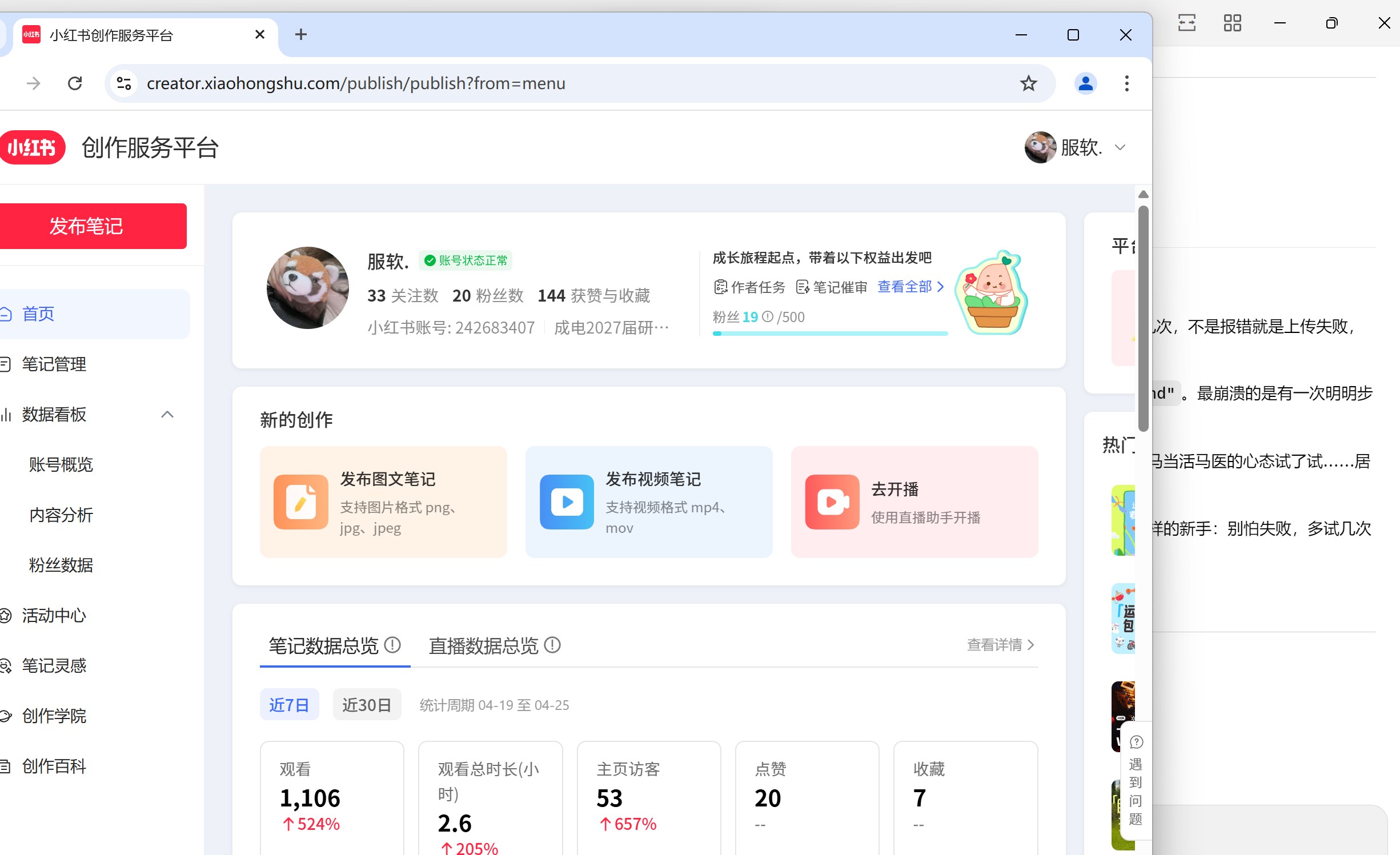Viewport: 1400px width, 855px height.
Task: Switch to the 近30日 time range
Action: (367, 705)
